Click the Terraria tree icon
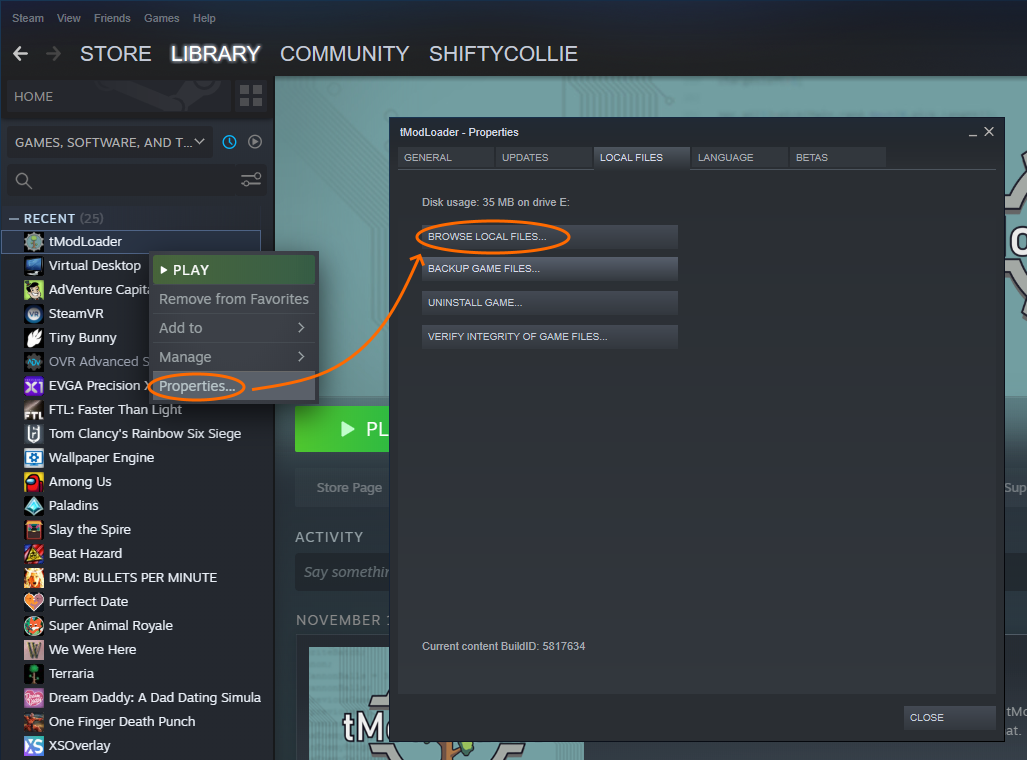1027x760 pixels. [34, 674]
